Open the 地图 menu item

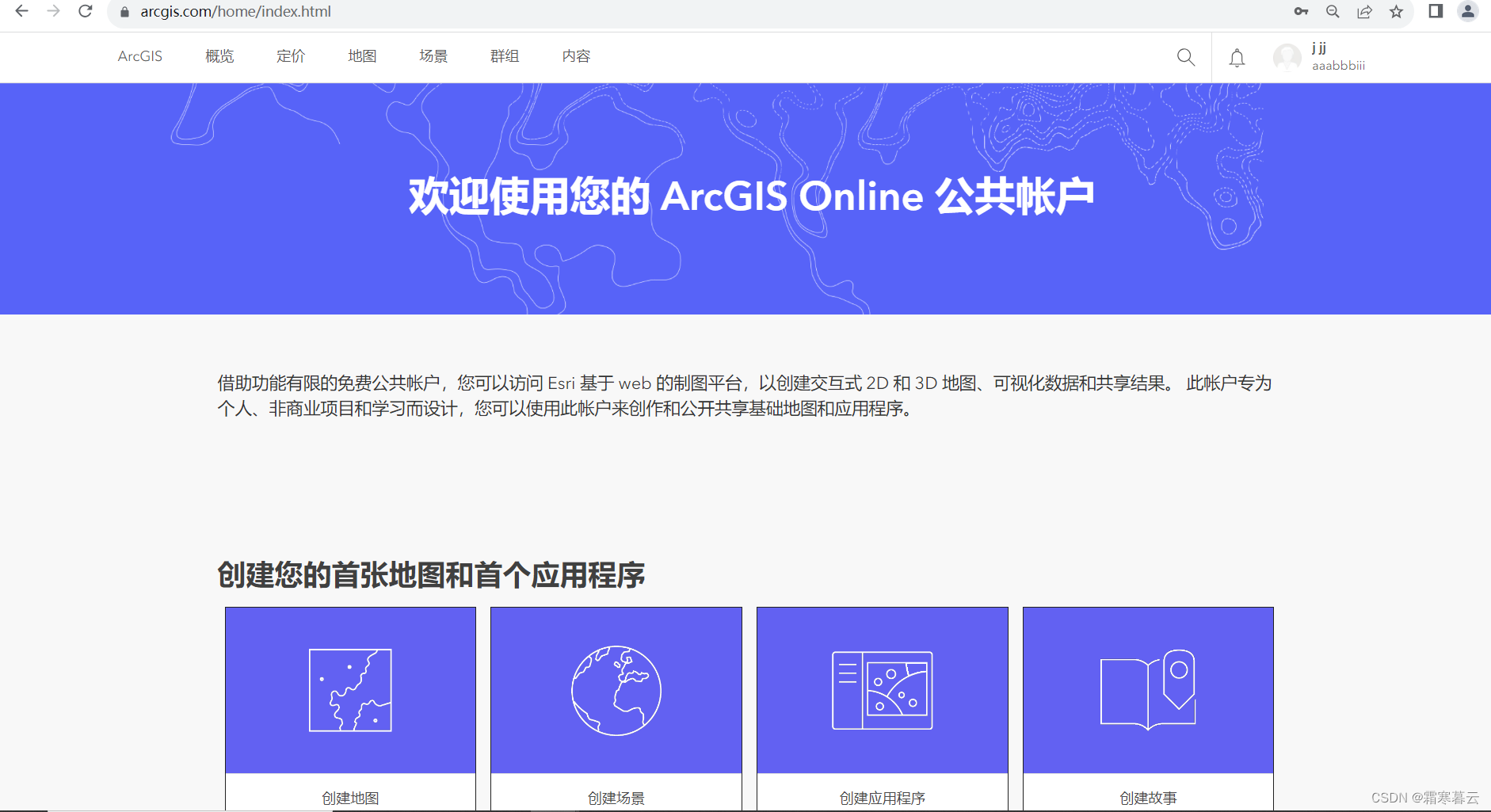362,56
